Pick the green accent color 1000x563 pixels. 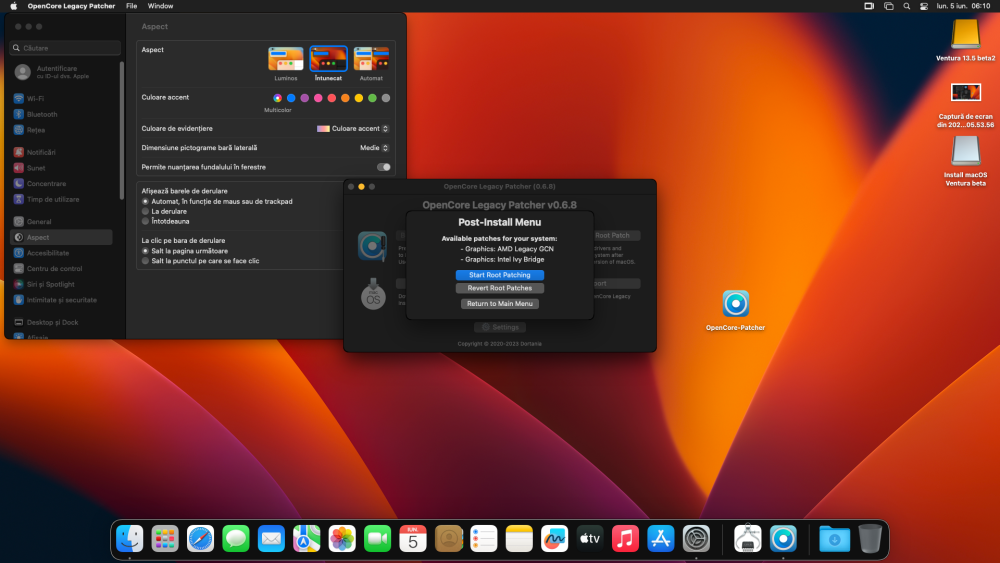(x=372, y=98)
